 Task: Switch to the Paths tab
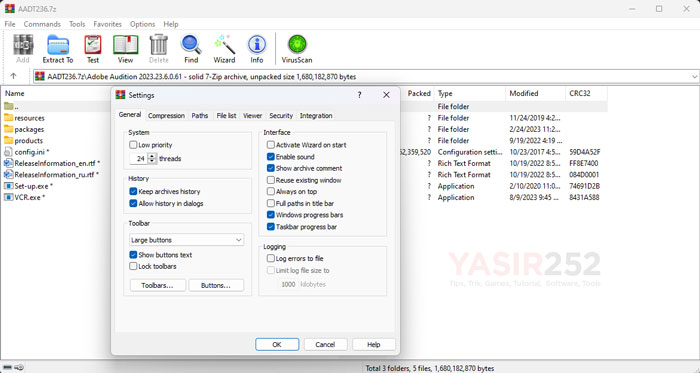click(x=200, y=116)
